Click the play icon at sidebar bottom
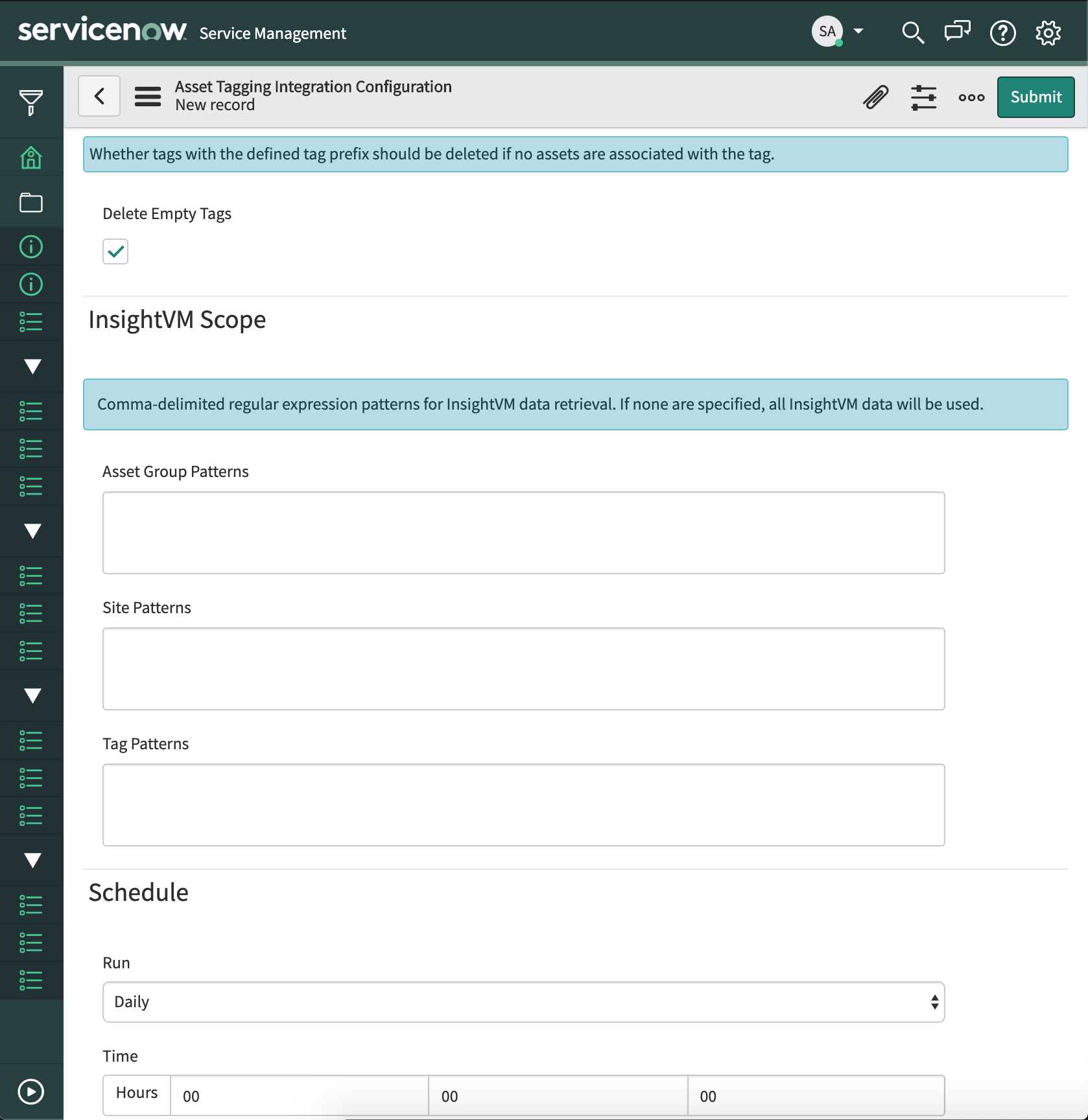 (x=30, y=1091)
